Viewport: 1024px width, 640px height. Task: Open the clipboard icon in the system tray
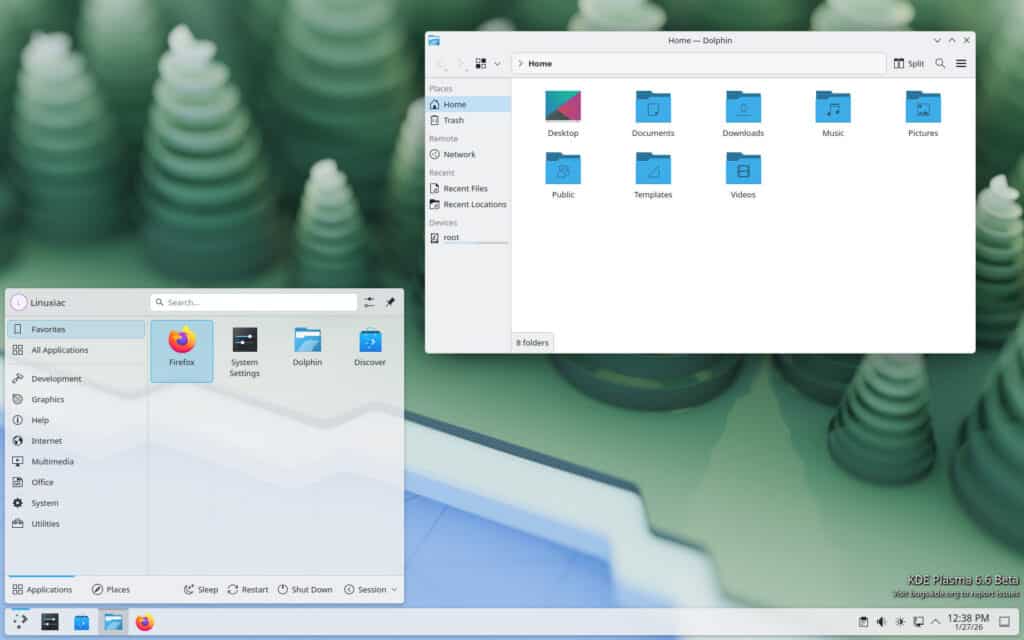864,621
